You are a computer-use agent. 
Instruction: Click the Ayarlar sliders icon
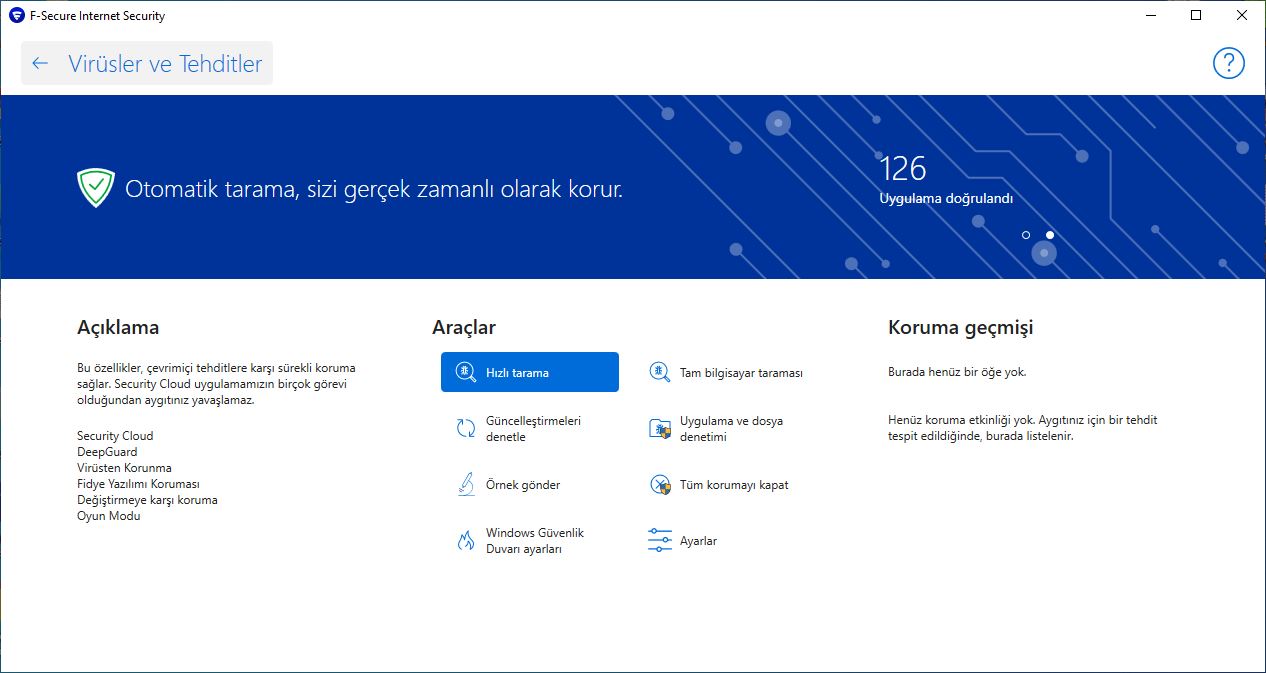tap(659, 540)
